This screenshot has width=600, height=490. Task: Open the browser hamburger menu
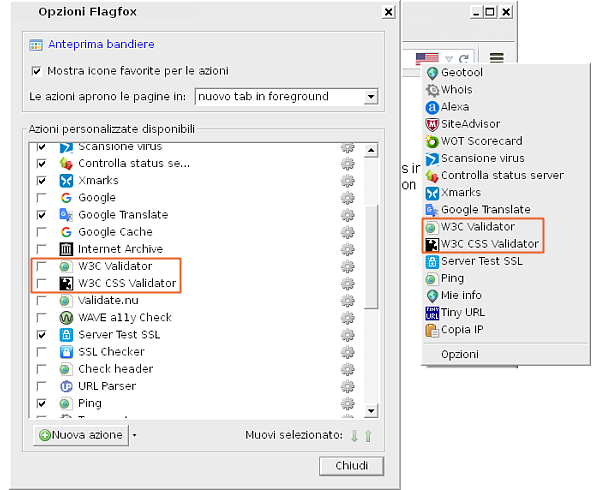pos(497,57)
